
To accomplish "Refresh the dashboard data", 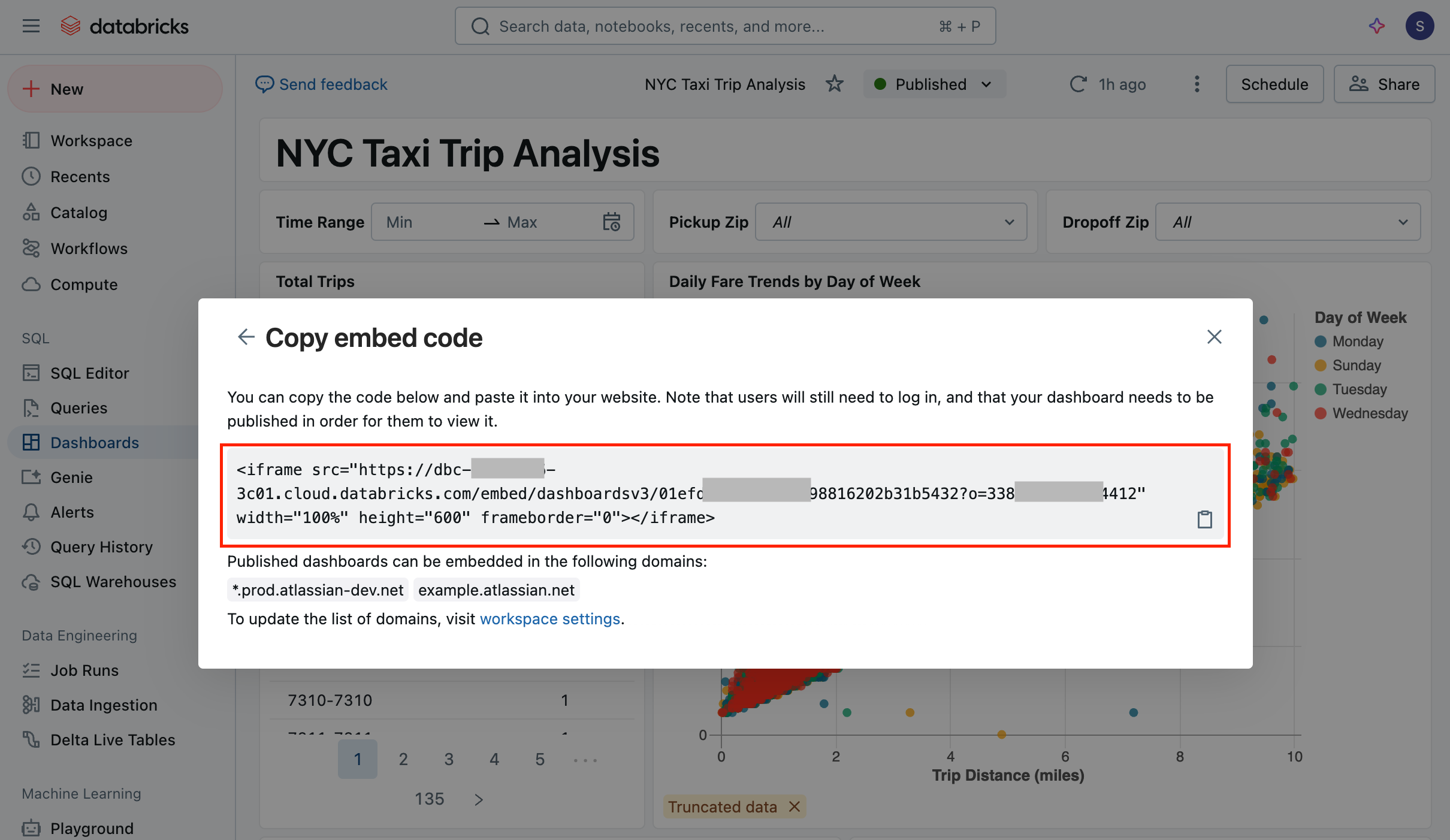I will coord(1078,84).
